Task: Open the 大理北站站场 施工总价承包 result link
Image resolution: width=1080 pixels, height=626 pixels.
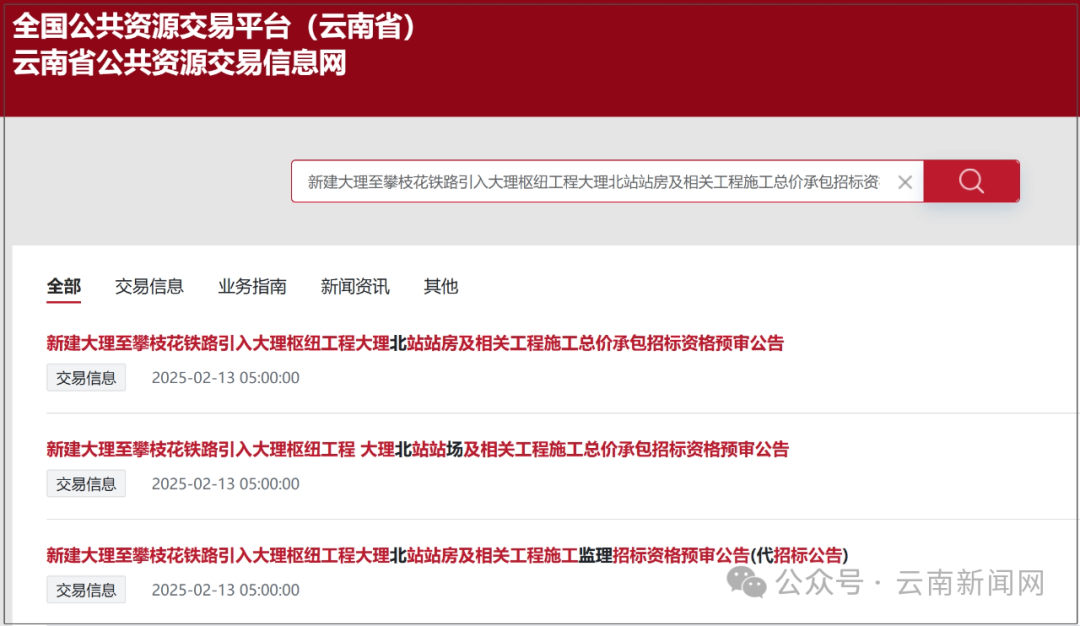Action: point(417,449)
